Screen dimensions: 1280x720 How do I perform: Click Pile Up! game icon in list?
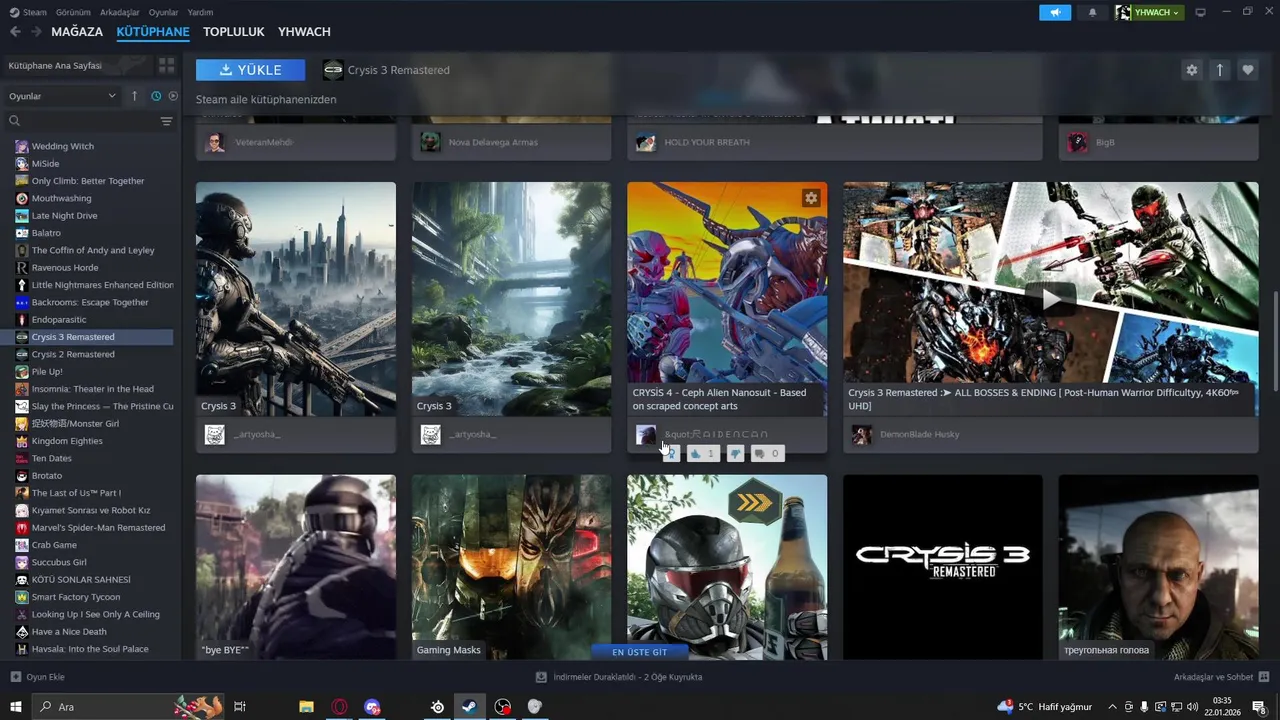(x=22, y=372)
